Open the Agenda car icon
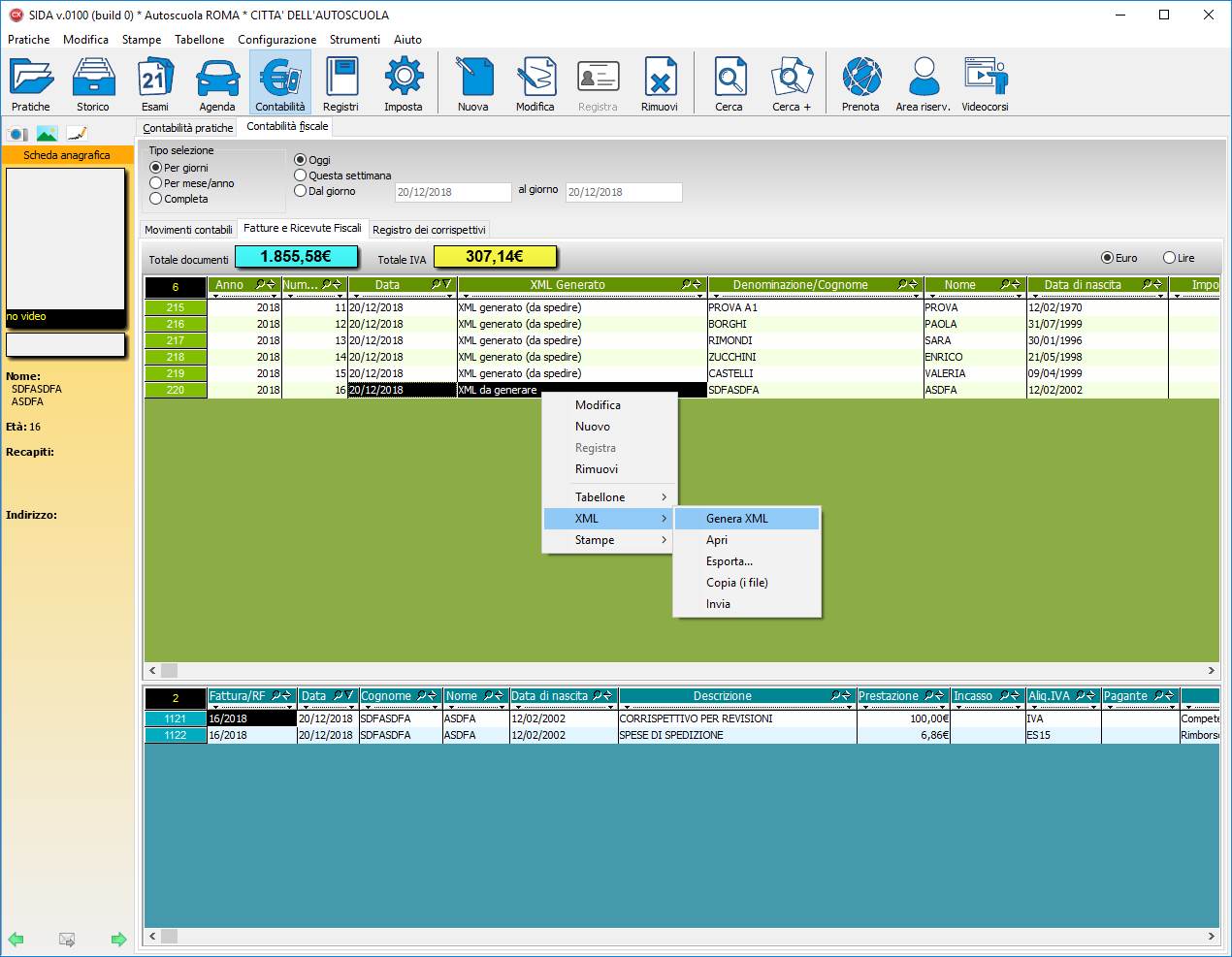This screenshot has height=957, width=1232. tap(217, 79)
